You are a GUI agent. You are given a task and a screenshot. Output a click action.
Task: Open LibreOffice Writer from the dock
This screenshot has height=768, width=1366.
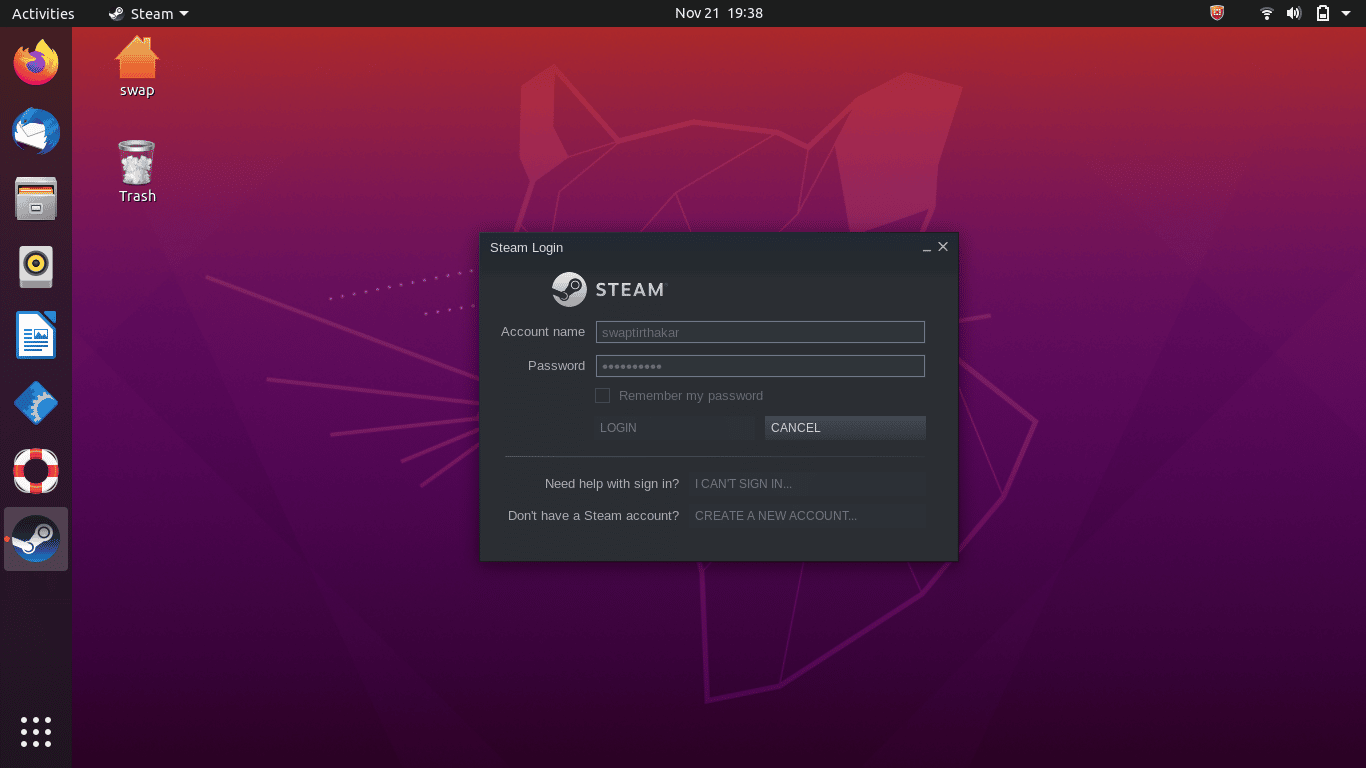click(x=36, y=335)
